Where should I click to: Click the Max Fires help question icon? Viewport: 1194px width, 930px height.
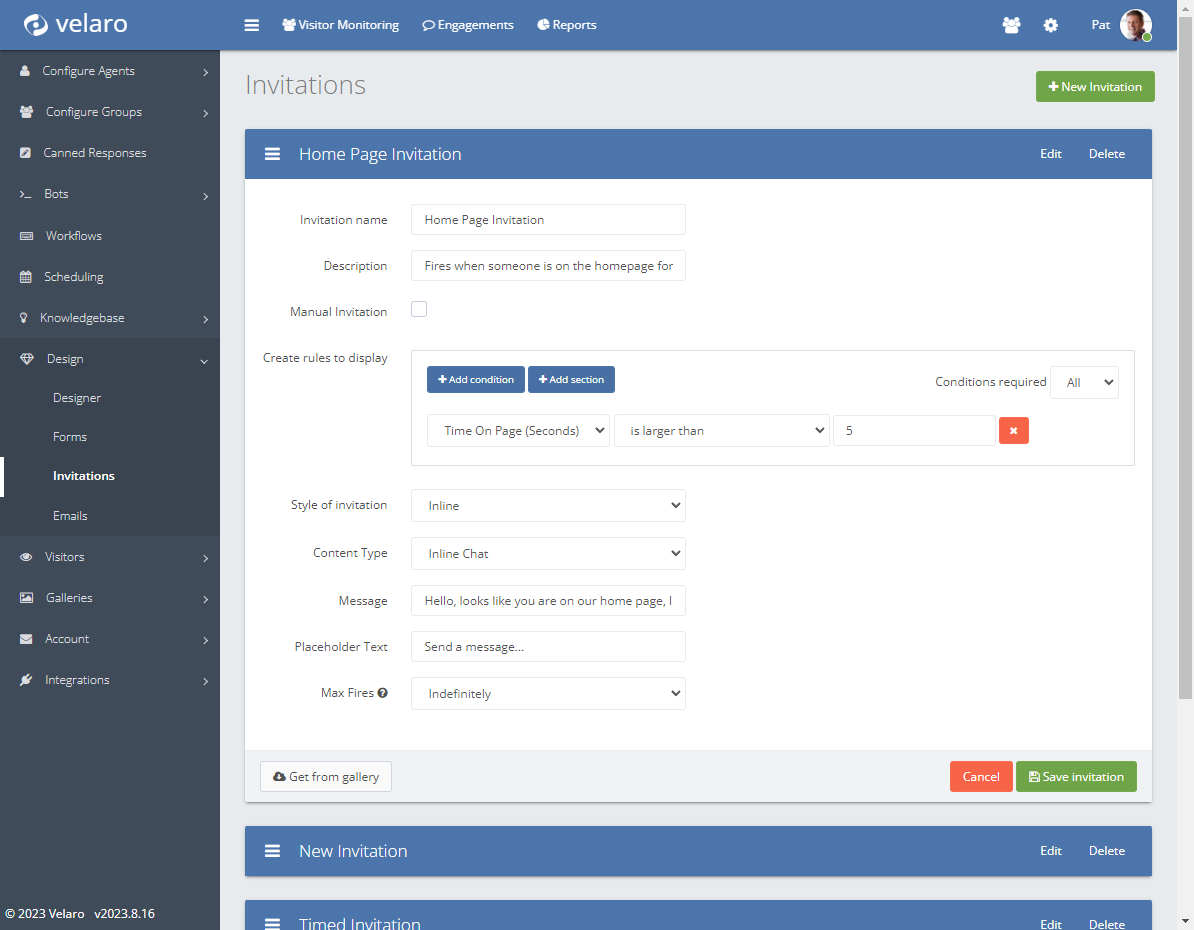[383, 693]
